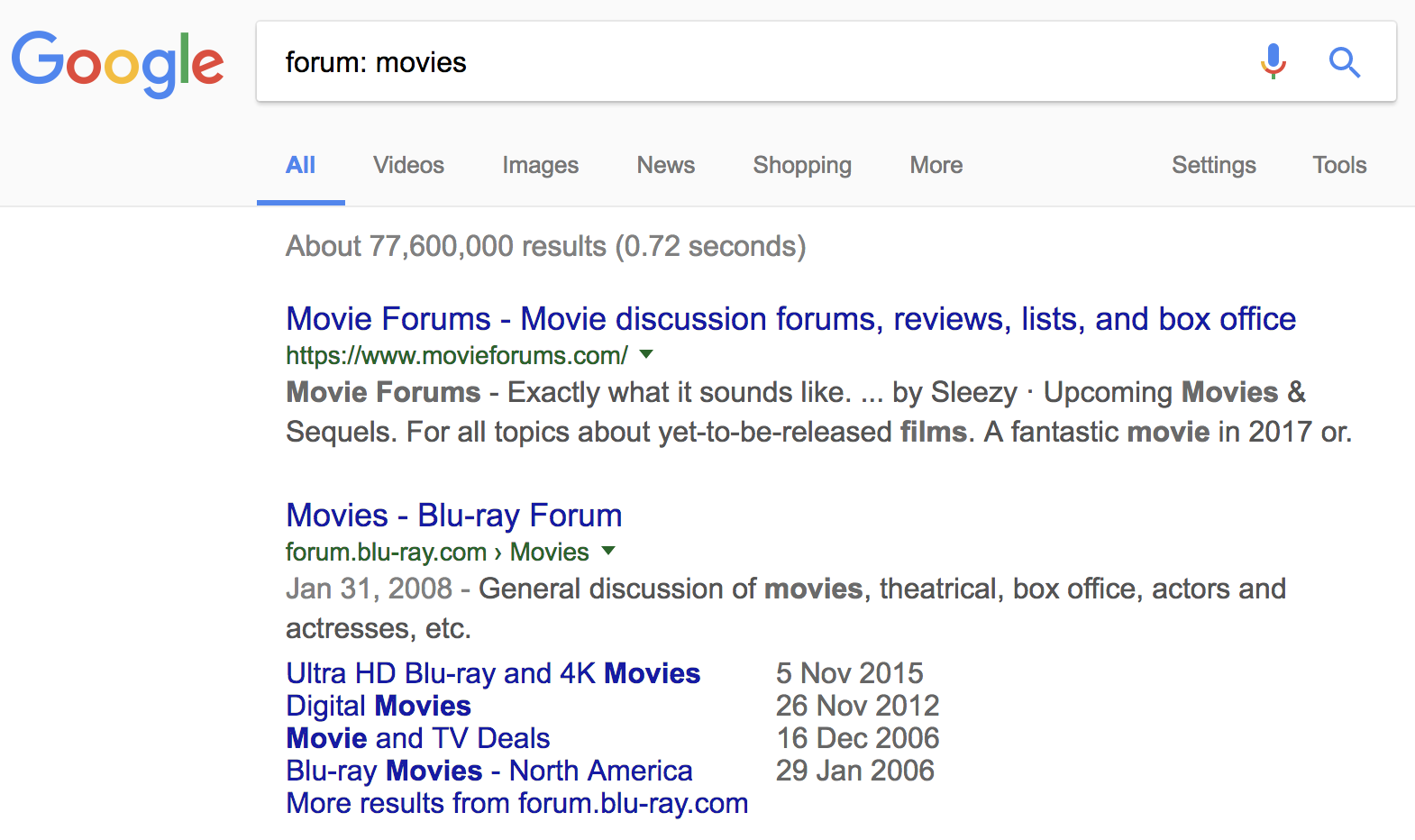Switch to the Images tab
Image resolution: width=1415 pixels, height=840 pixels.
click(x=540, y=165)
